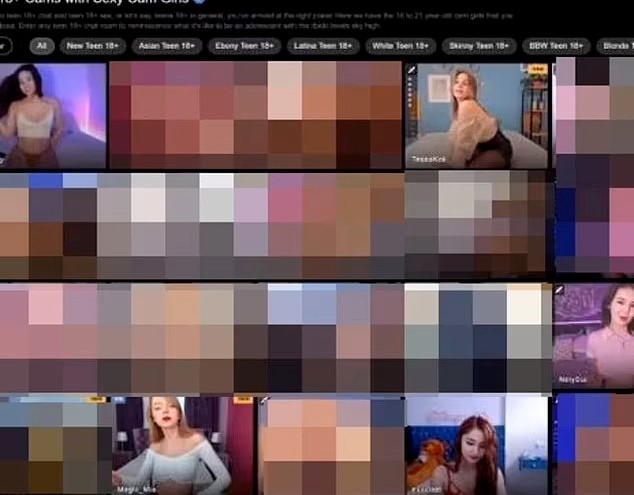Select the All filter chip

click(41, 46)
